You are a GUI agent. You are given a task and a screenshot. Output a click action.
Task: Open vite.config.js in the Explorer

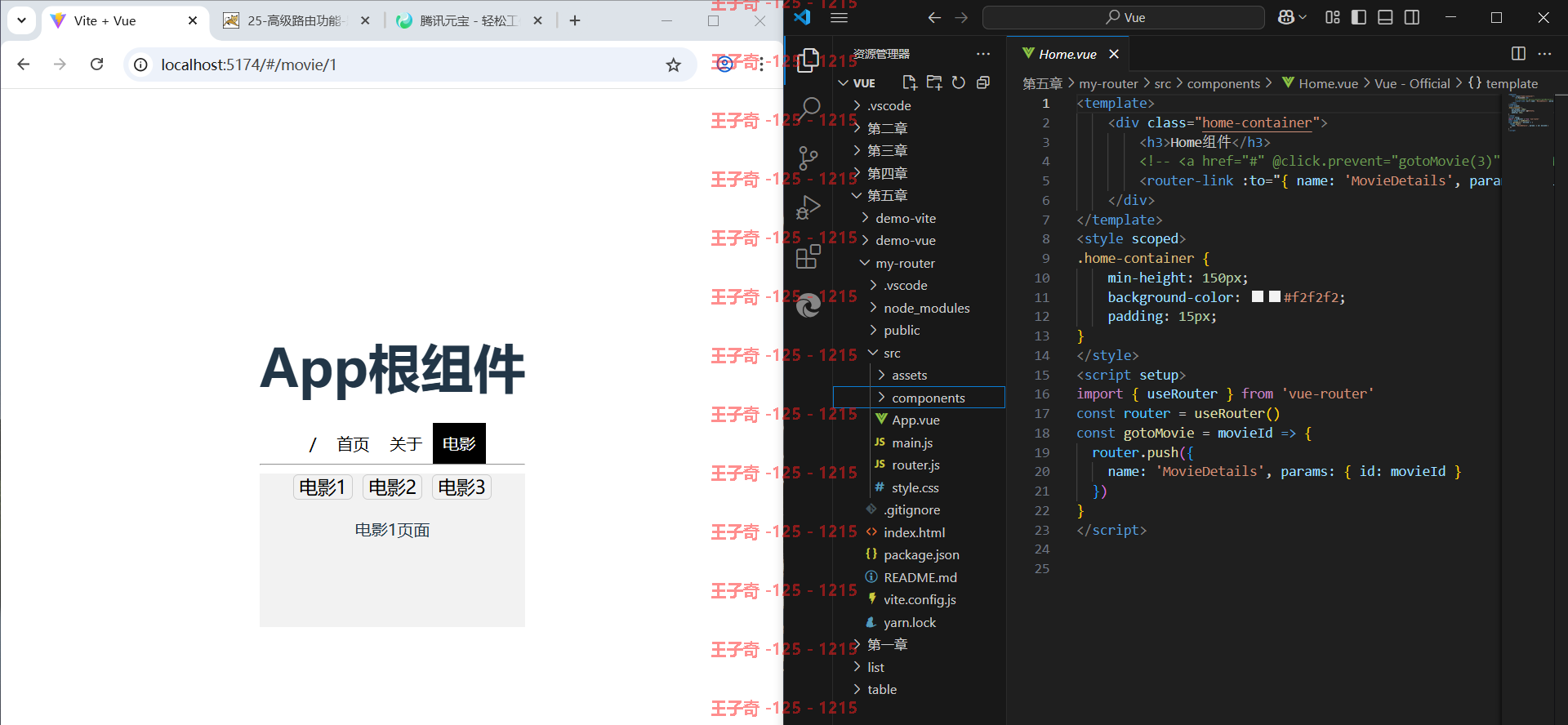tap(920, 599)
